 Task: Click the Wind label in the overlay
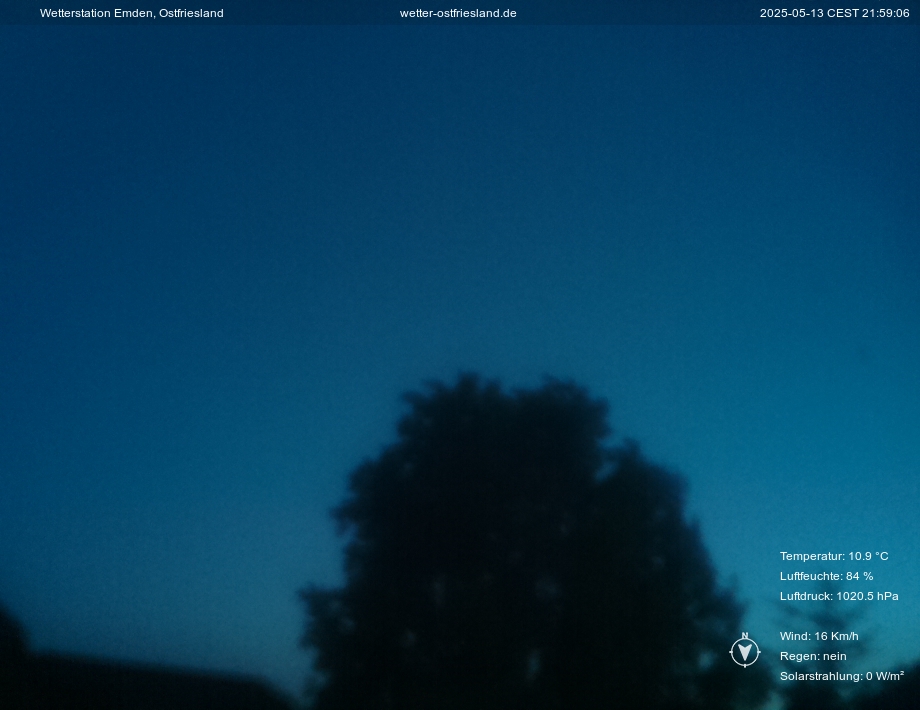tap(795, 636)
